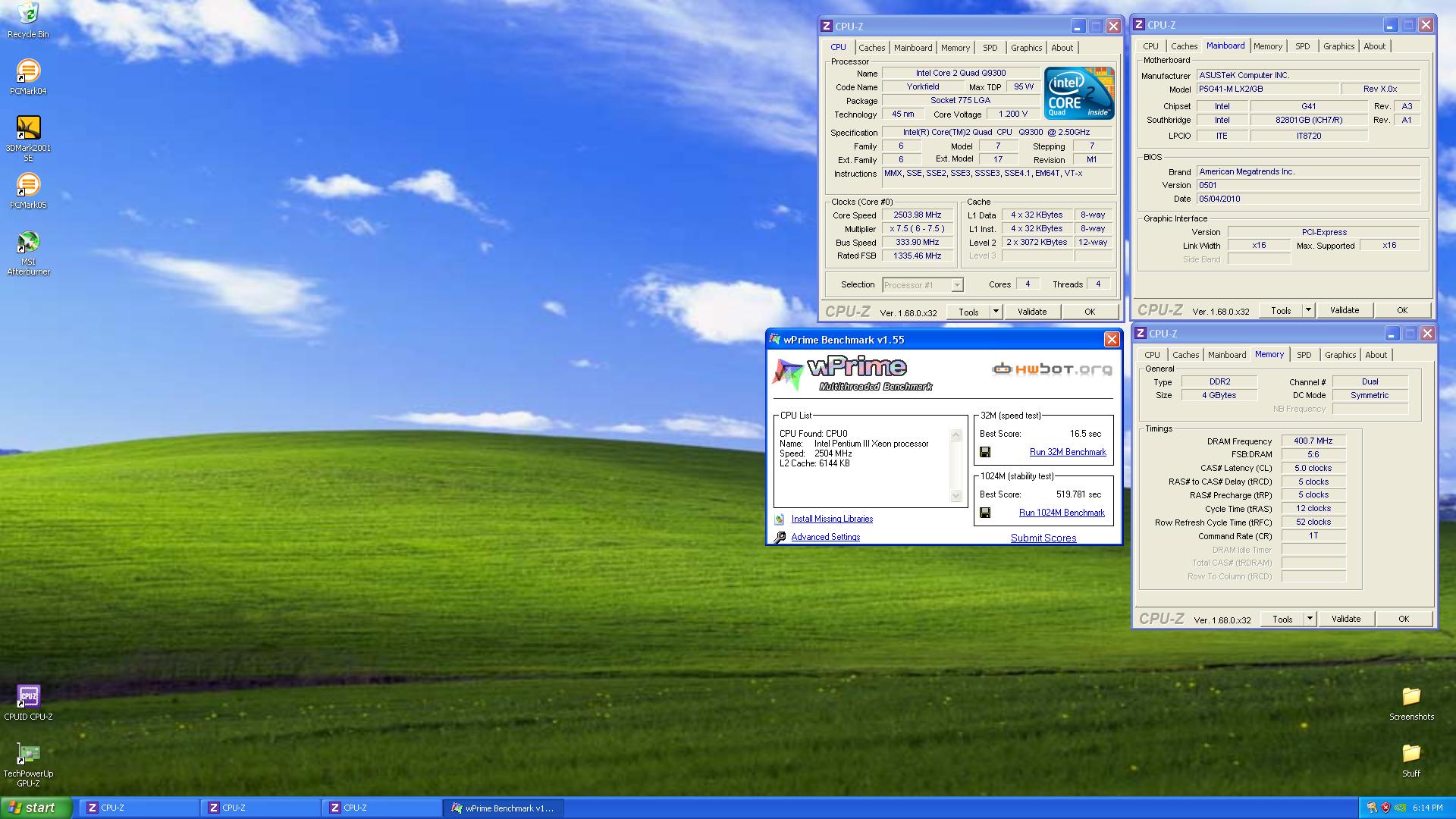
Task: Open Install Missing Libraries link
Action: 832,519
